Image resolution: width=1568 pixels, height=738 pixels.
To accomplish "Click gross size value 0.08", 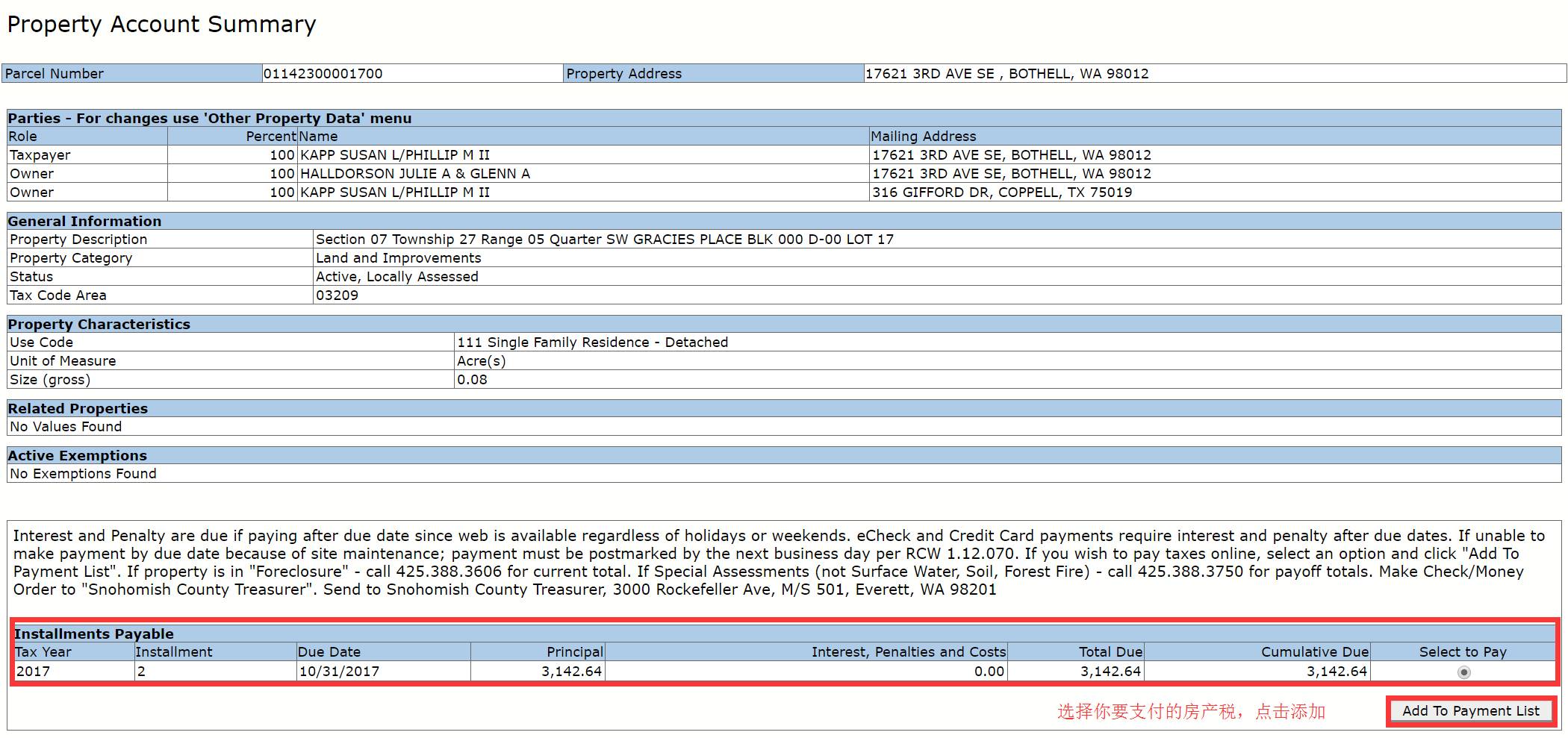I will [472, 379].
